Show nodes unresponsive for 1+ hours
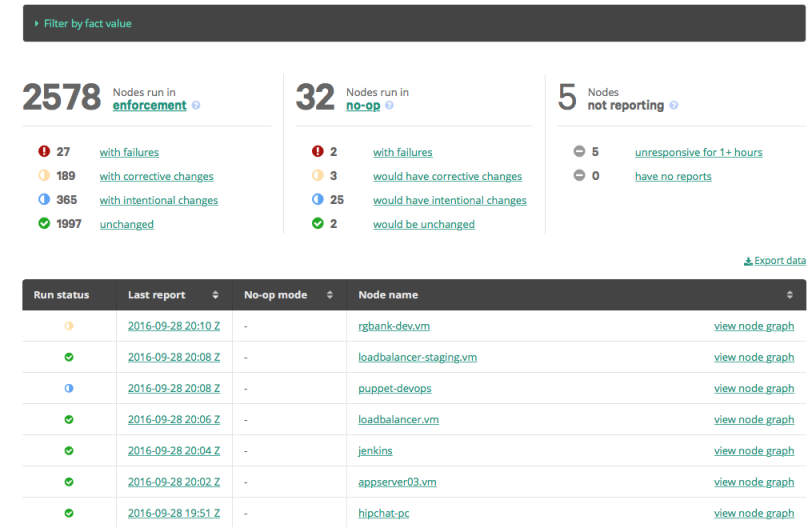This screenshot has height=527, width=812. [x=699, y=152]
